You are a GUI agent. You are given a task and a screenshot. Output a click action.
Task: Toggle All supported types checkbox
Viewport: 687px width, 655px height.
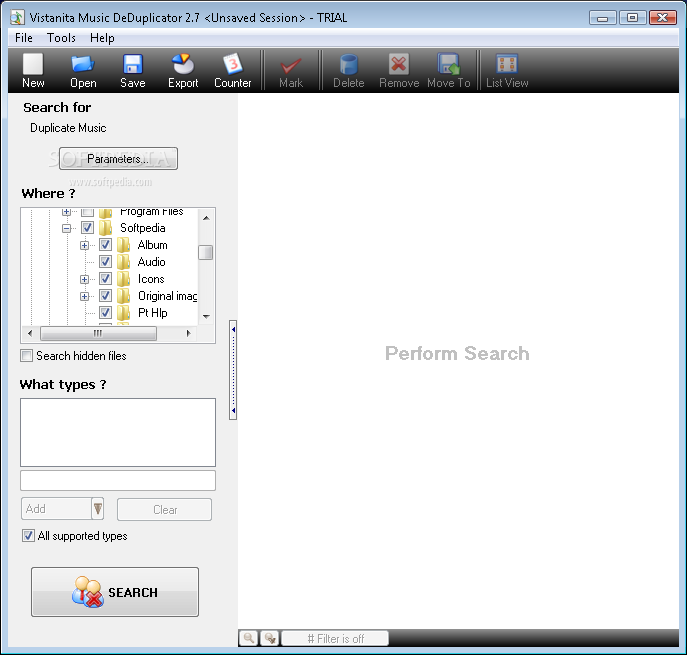(28, 536)
